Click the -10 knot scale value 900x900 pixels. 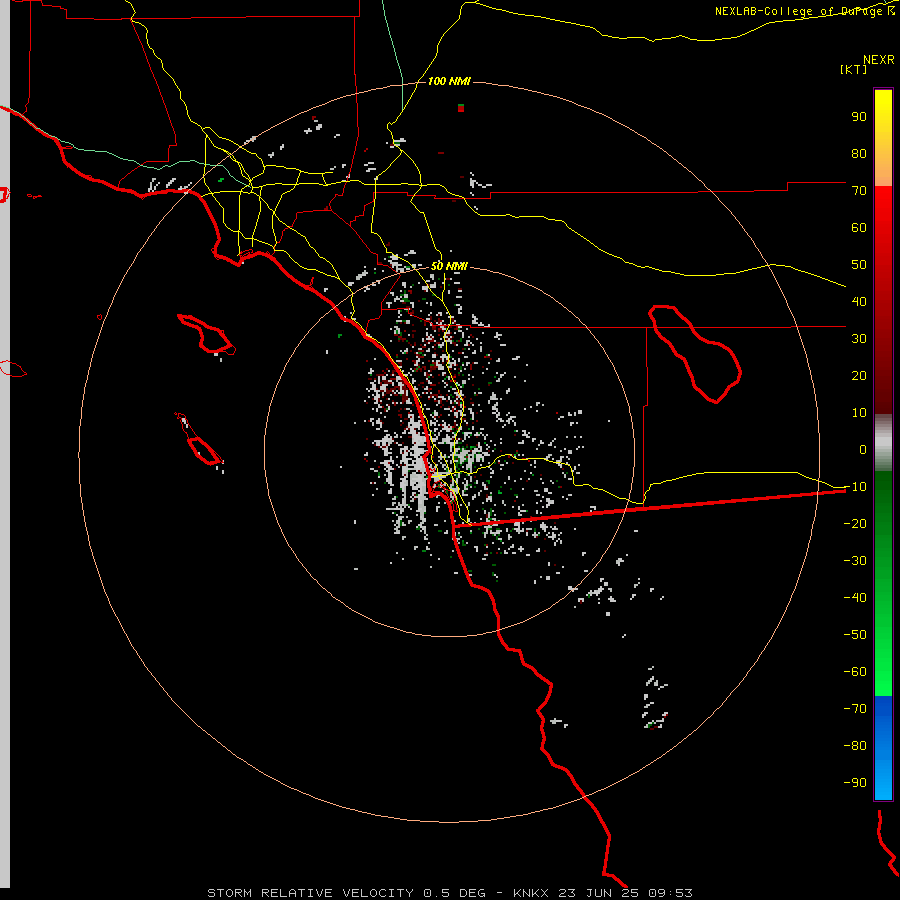pos(855,487)
